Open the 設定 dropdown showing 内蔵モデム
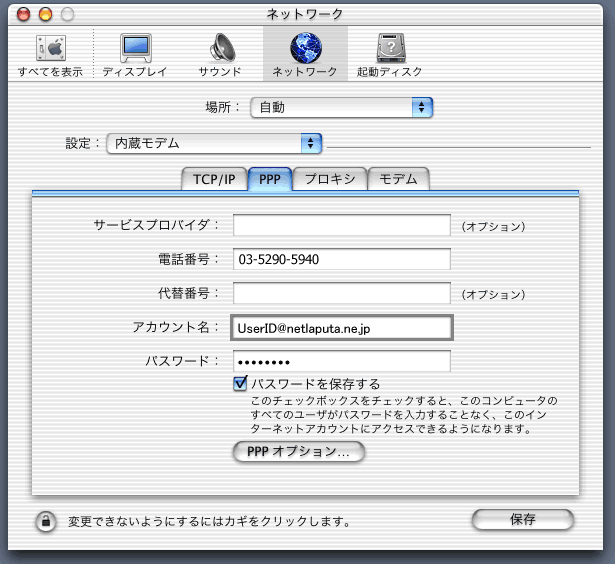The image size is (615, 564). [x=214, y=144]
